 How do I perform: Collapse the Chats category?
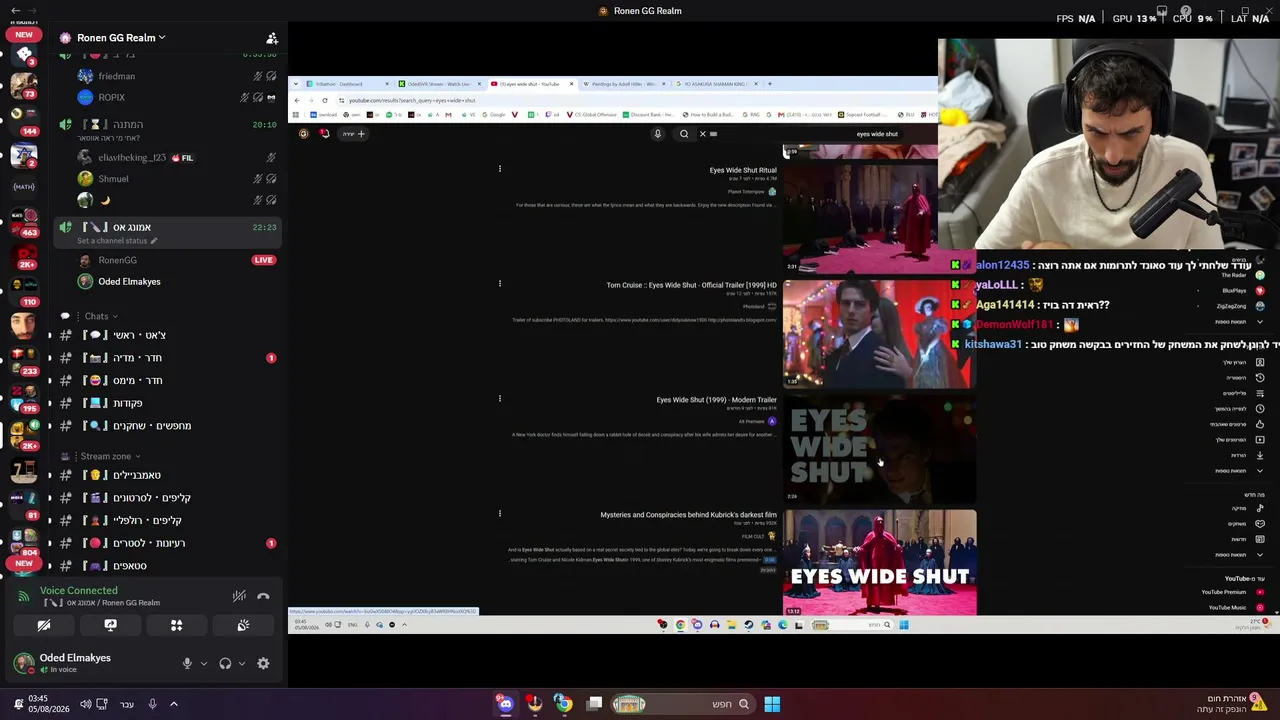101,316
